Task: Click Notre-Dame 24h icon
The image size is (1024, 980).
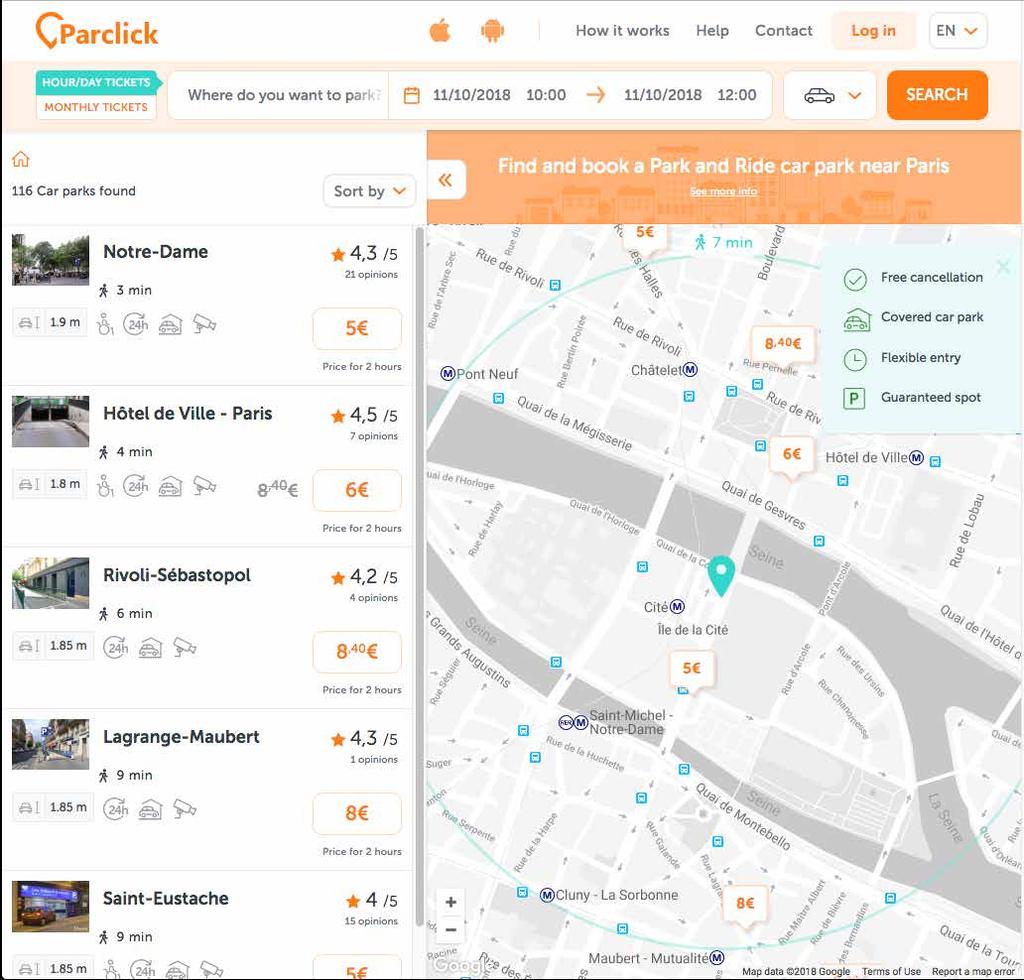Action: (x=136, y=324)
